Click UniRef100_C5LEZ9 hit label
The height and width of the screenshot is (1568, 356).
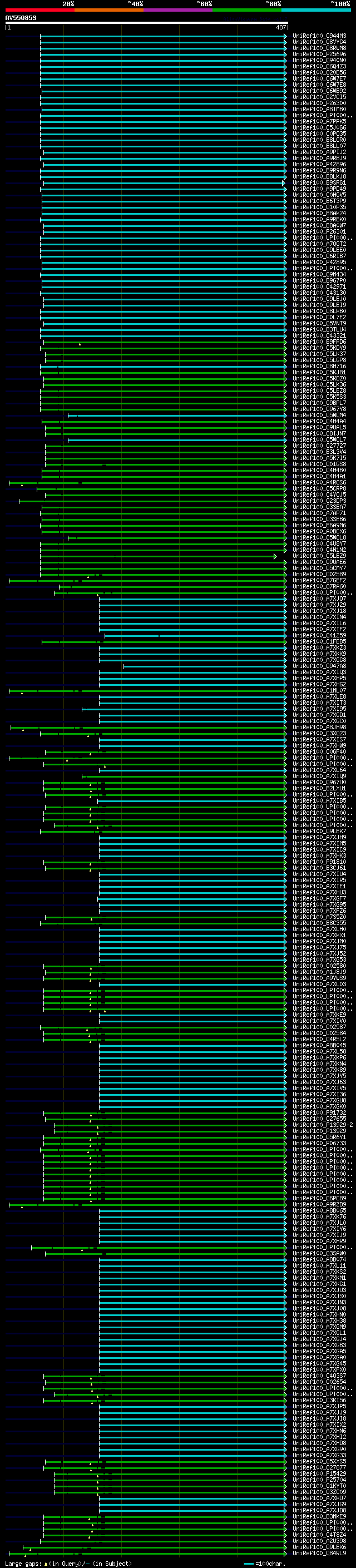coord(319,556)
